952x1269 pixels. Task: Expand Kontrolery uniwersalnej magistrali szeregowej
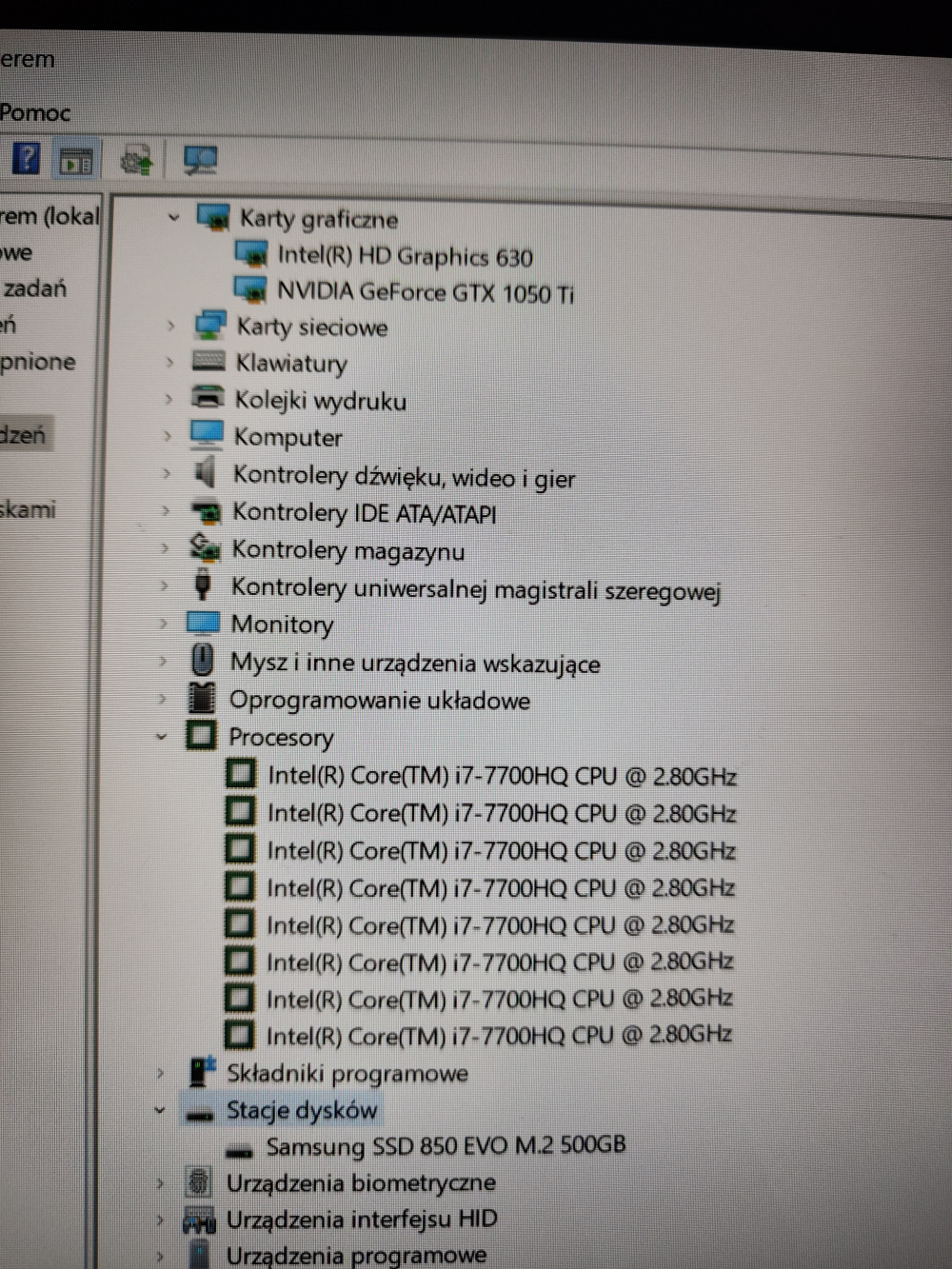(164, 586)
